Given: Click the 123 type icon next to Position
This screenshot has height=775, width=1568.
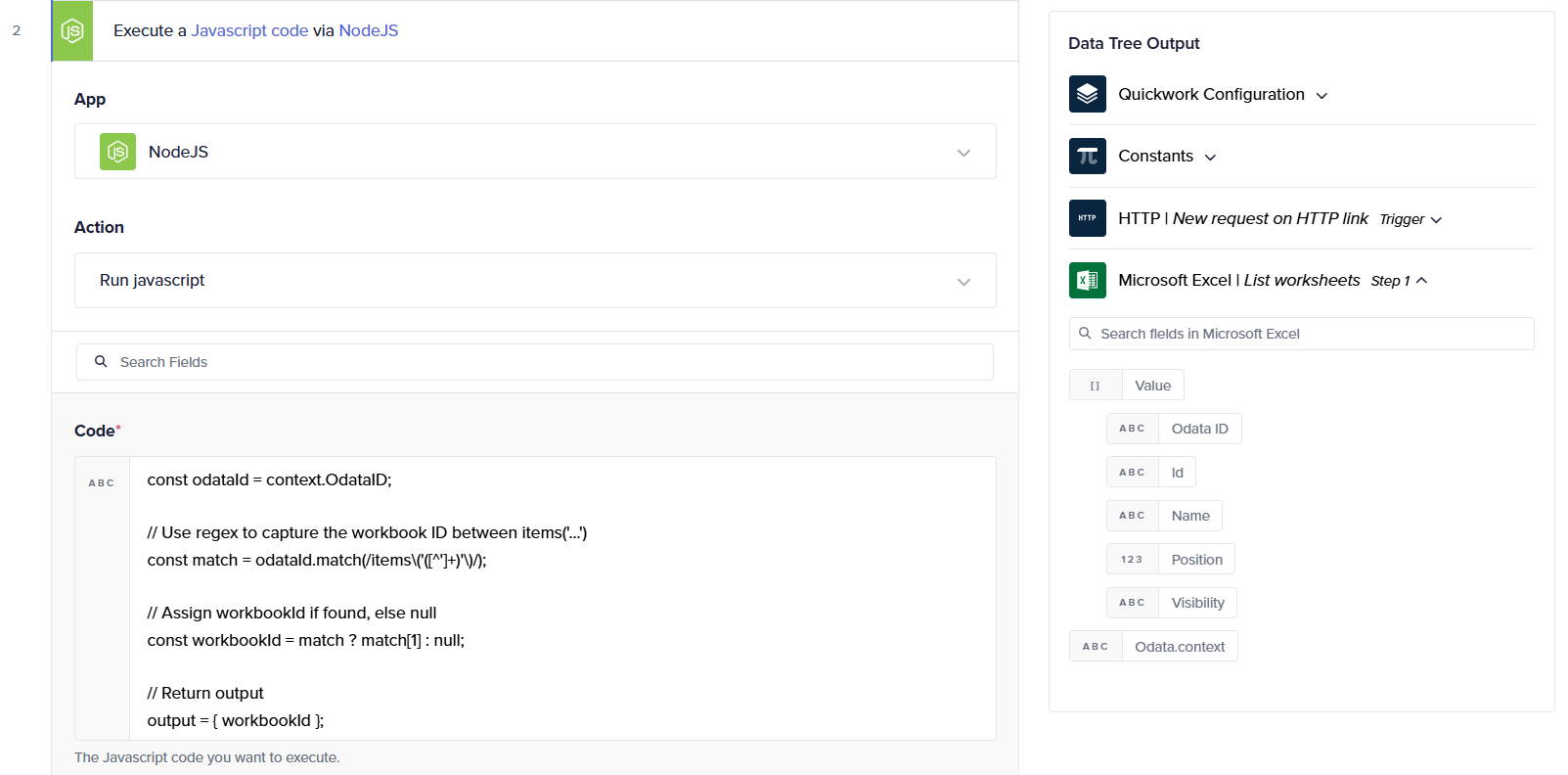Looking at the screenshot, I should [x=1133, y=560].
